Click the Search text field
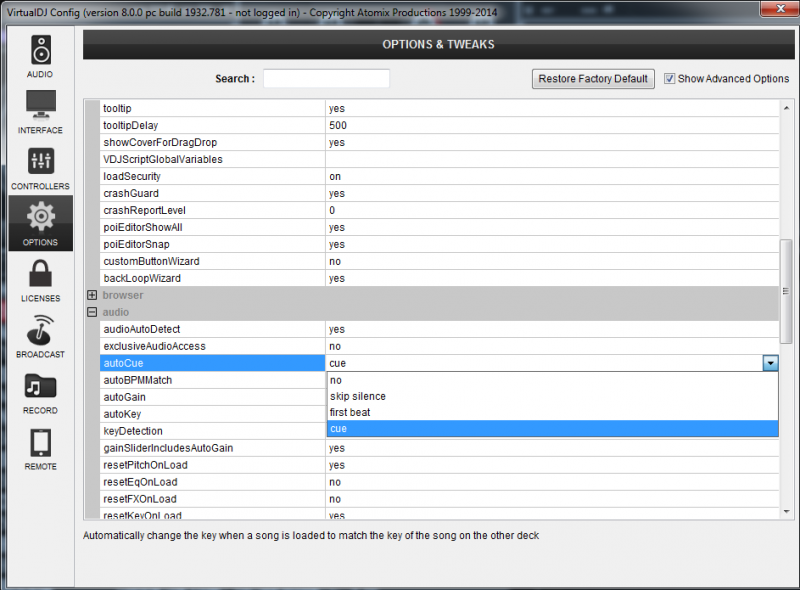The width and height of the screenshot is (800, 590). click(326, 78)
